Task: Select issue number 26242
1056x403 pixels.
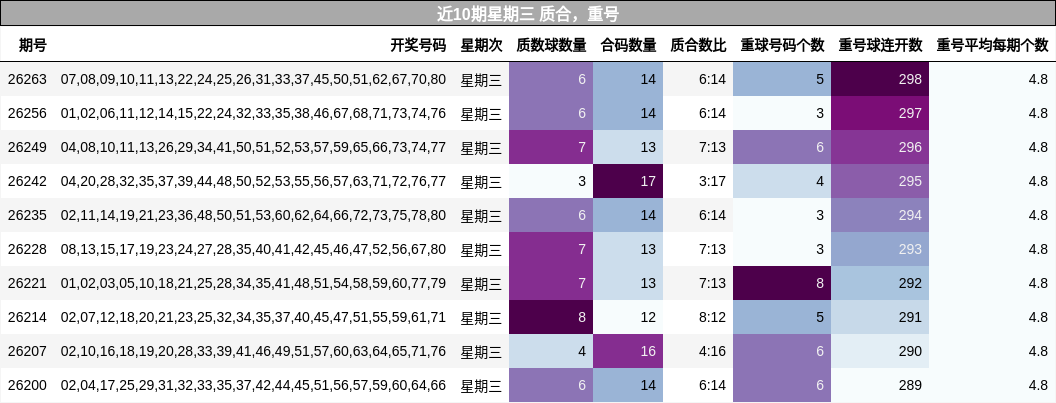Action: [x=28, y=181]
